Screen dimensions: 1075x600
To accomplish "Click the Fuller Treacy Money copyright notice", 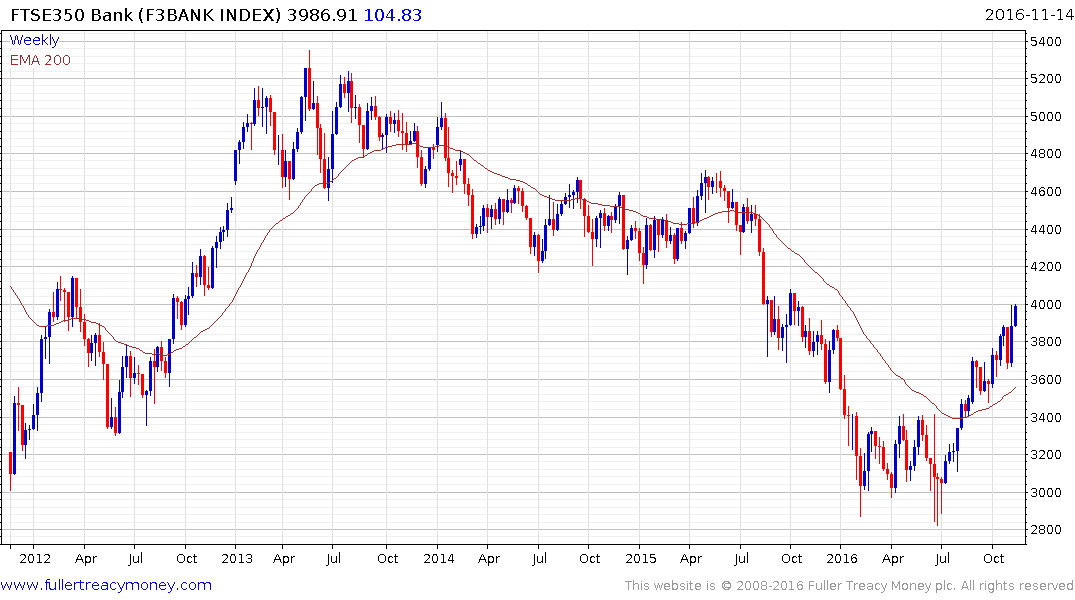I will 849,586.
